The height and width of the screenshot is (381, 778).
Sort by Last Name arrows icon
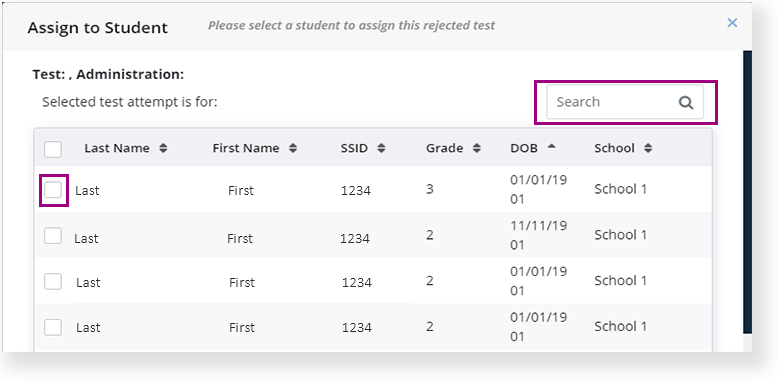(163, 148)
